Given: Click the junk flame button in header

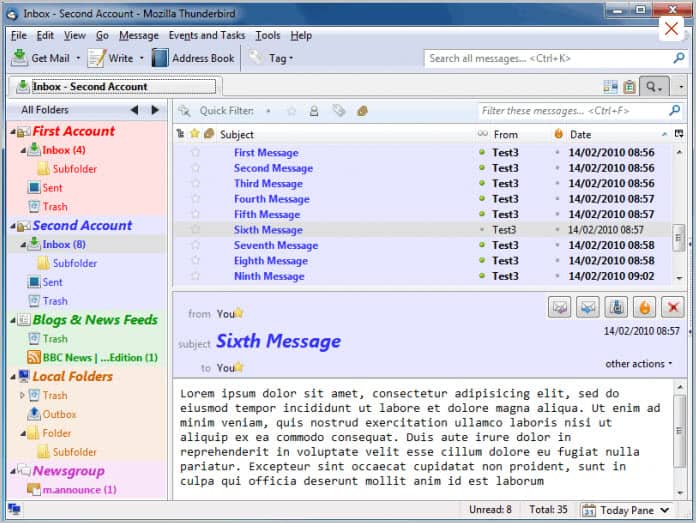Looking at the screenshot, I should click(645, 307).
